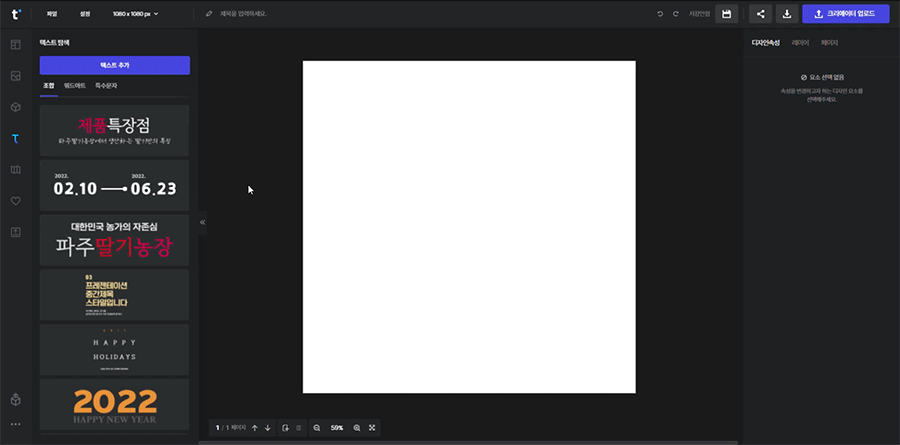Screen dimensions: 900x445
Task: Open the template sidebar icon
Action: click(15, 44)
